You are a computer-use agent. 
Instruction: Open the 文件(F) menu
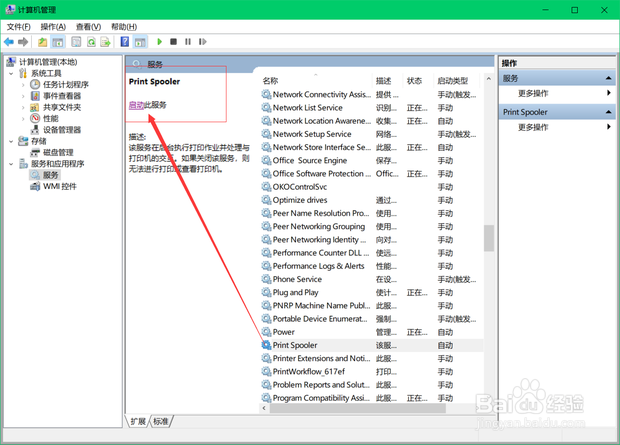[x=18, y=27]
